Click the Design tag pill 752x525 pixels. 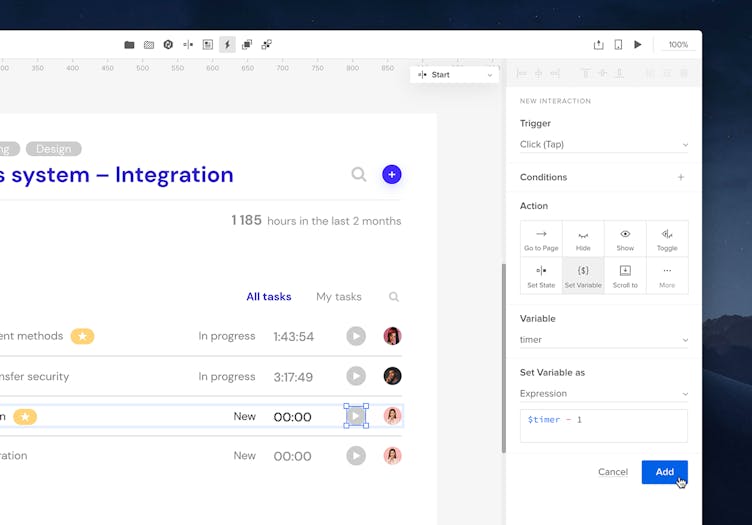[x=54, y=149]
